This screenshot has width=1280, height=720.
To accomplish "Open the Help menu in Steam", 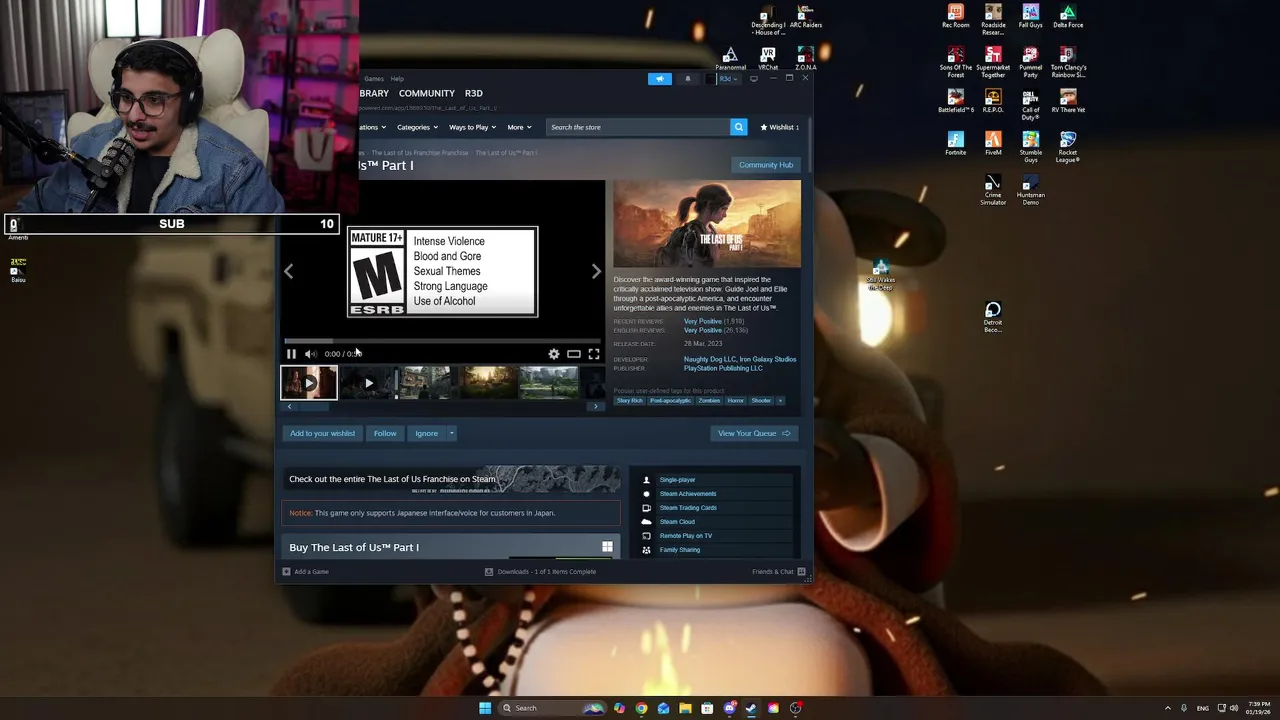I will click(397, 79).
